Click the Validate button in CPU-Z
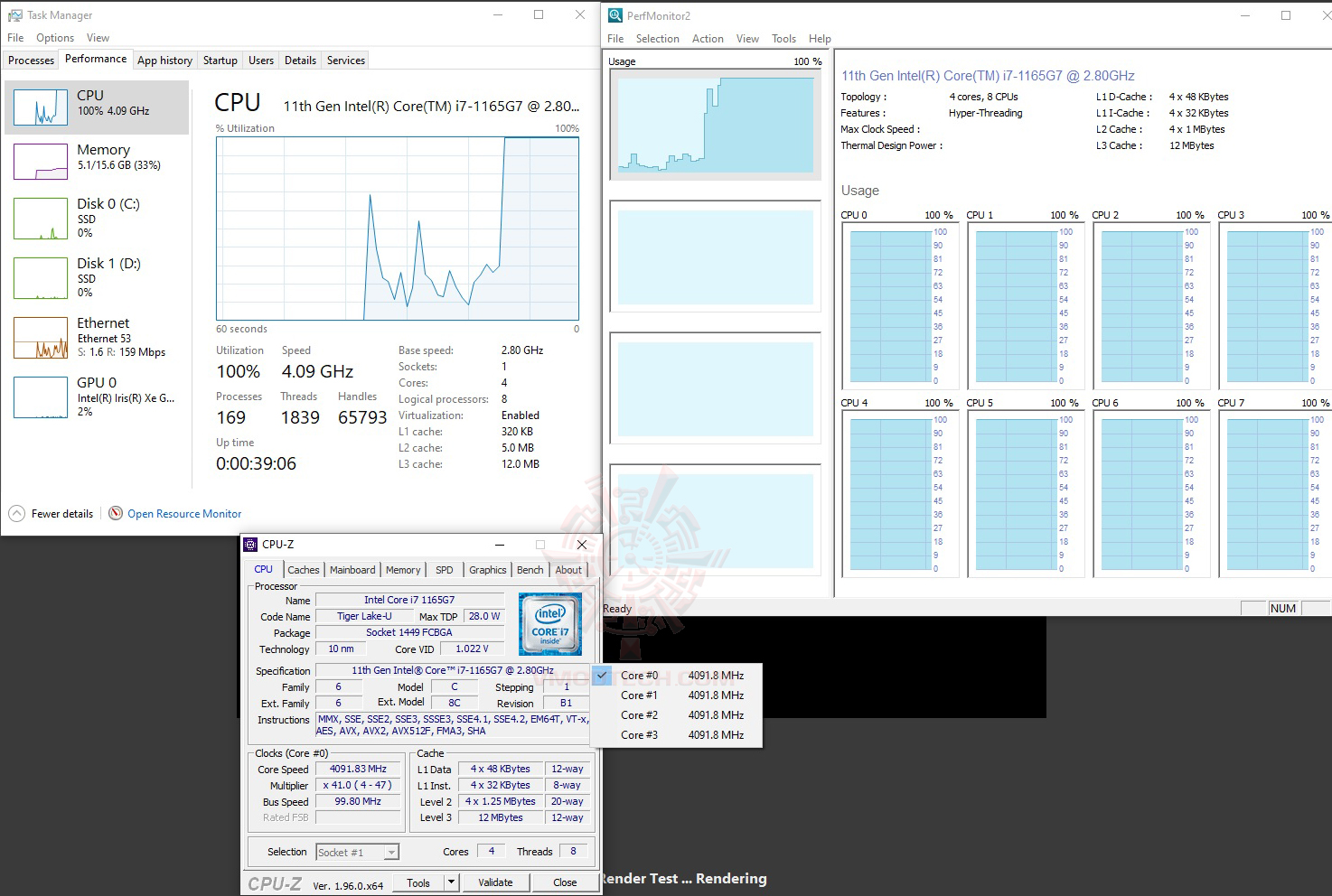Screen dimensions: 1332x896 [x=495, y=882]
